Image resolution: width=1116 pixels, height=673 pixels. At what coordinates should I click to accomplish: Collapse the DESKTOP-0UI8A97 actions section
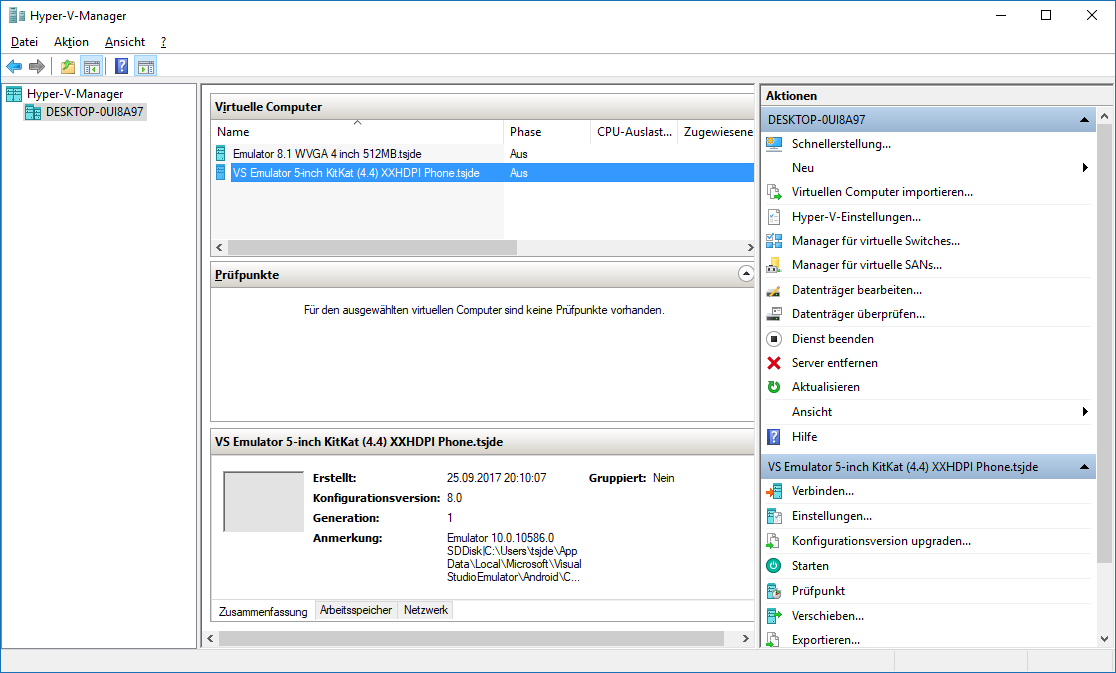[1085, 120]
